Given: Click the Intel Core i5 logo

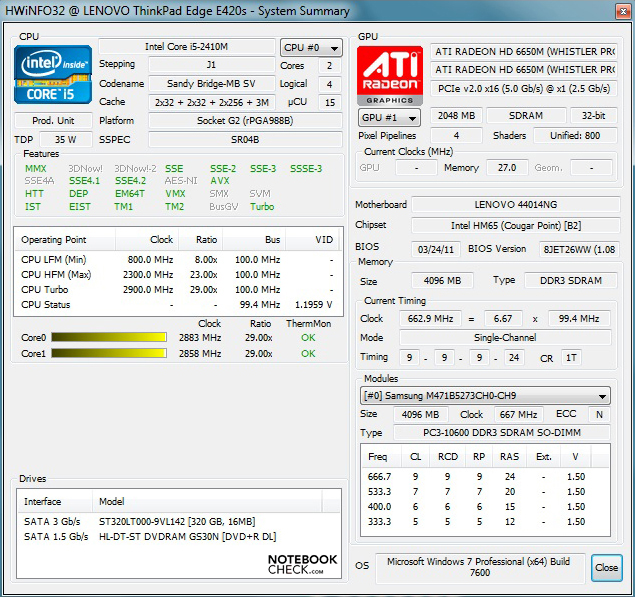Looking at the screenshot, I should pos(53,74).
